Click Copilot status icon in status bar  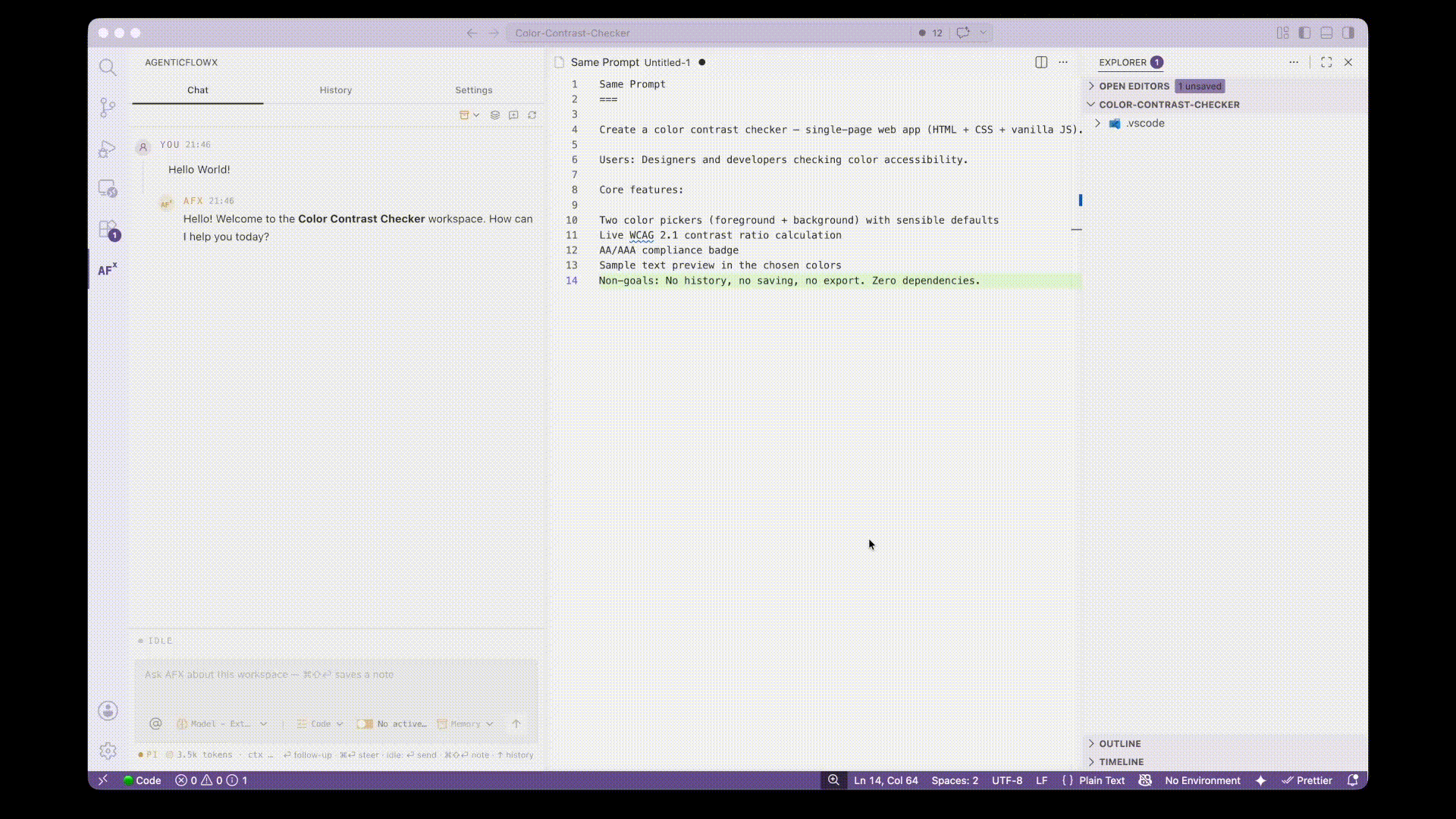(x=1145, y=780)
